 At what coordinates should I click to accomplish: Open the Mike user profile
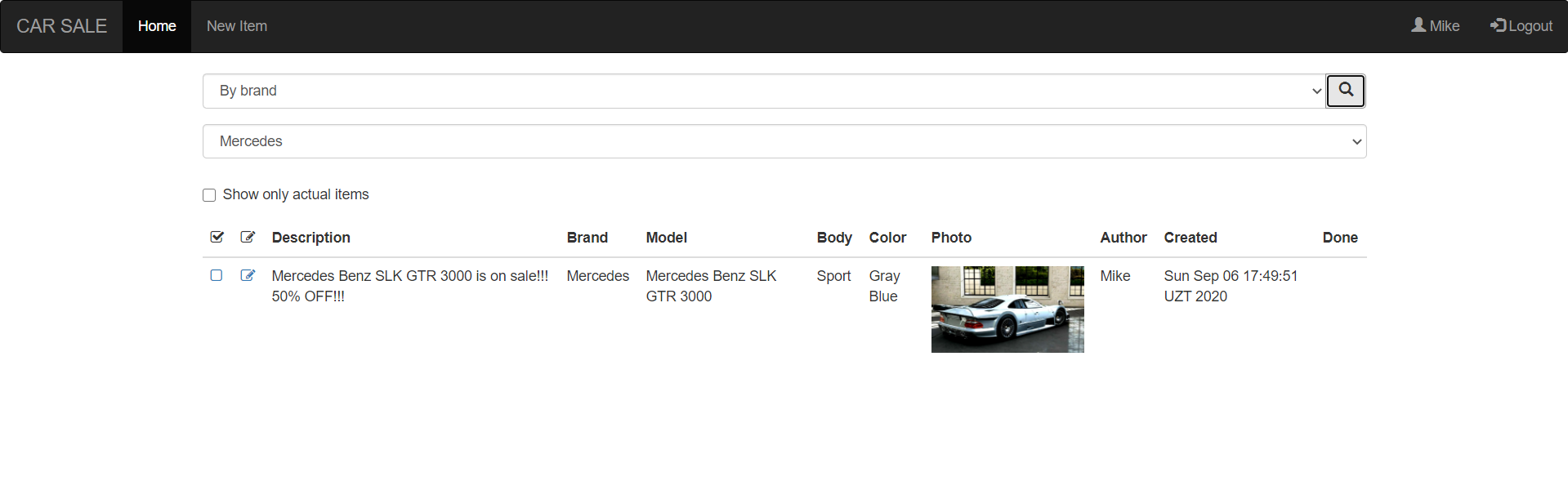click(1435, 26)
